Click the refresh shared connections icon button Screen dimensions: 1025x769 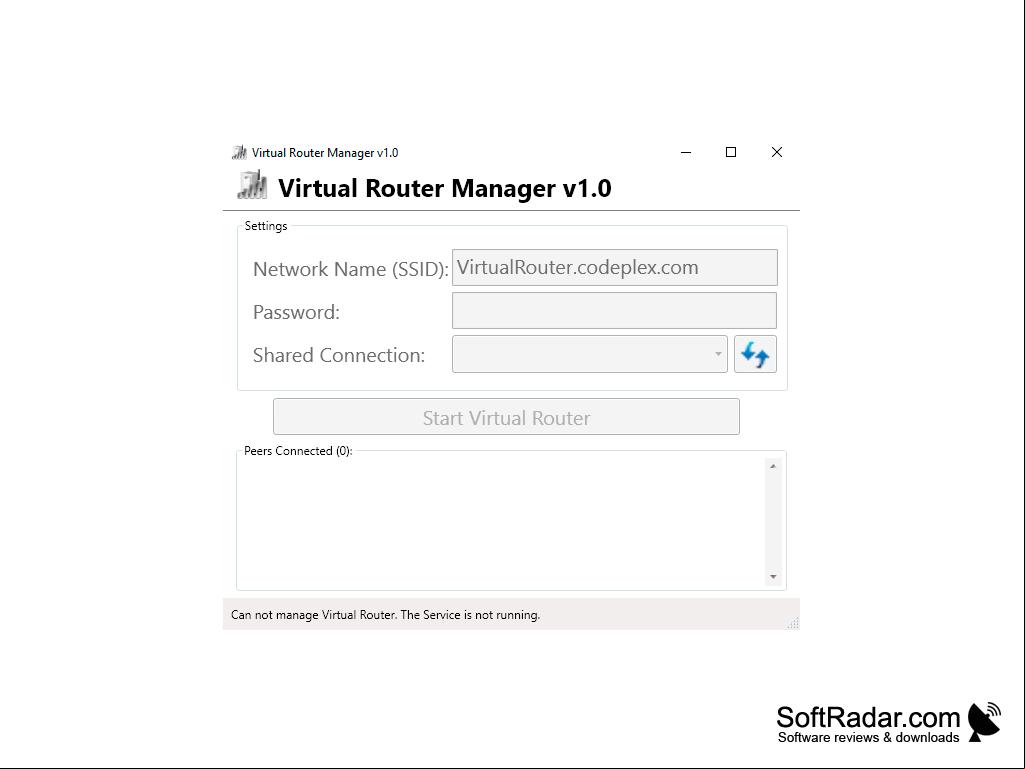click(x=755, y=354)
